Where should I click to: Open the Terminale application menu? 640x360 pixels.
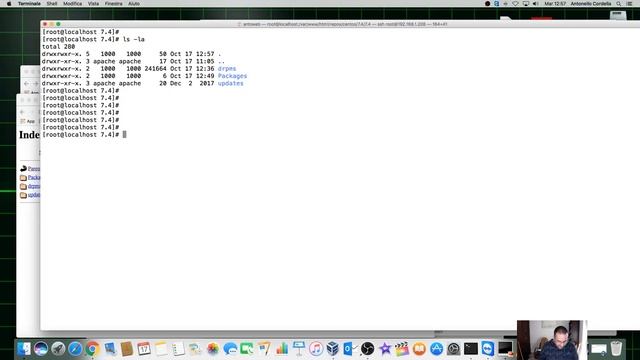29,4
